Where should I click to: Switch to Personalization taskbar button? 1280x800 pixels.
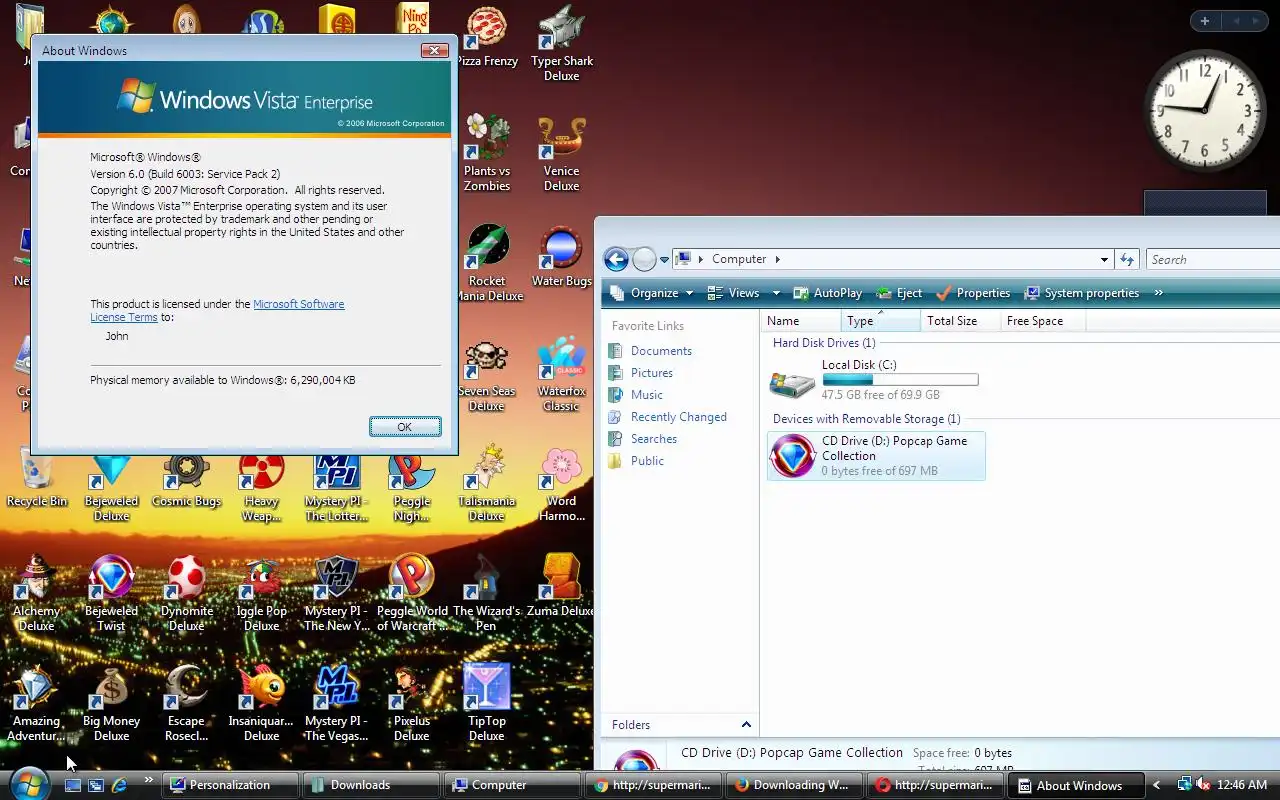[231, 785]
